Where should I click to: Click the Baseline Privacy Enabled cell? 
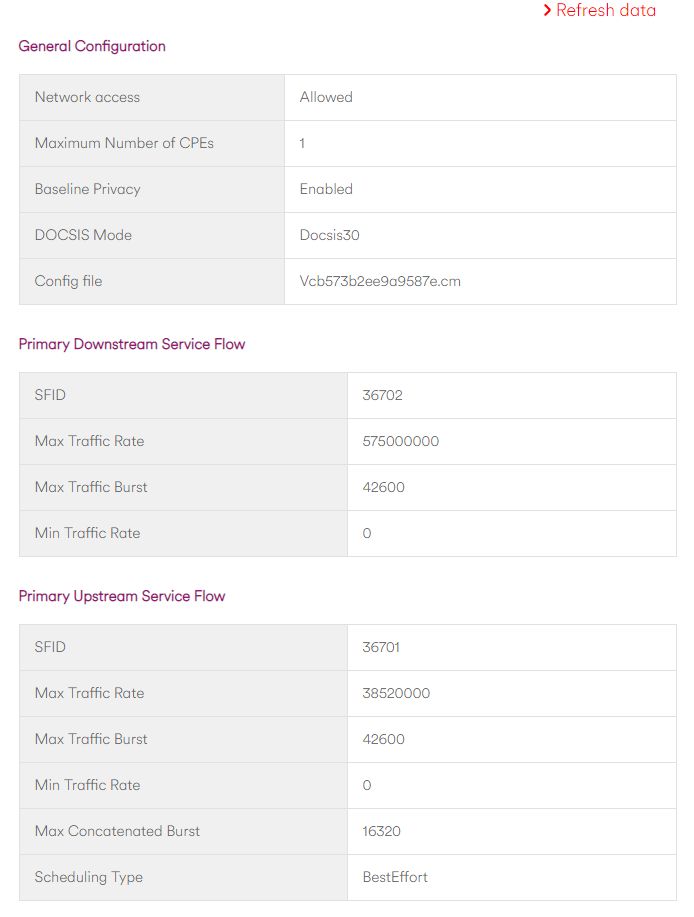[x=480, y=189]
